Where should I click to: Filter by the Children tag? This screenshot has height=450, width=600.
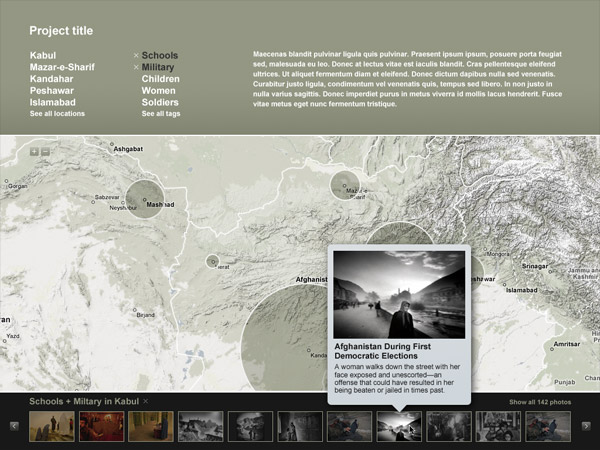(x=160, y=79)
